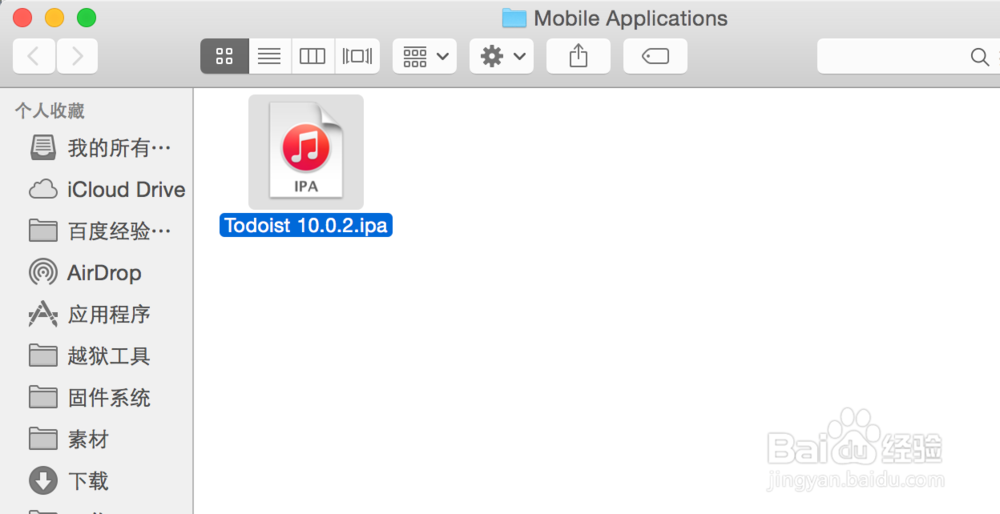Select the Todoist IPA file icon

click(x=306, y=152)
